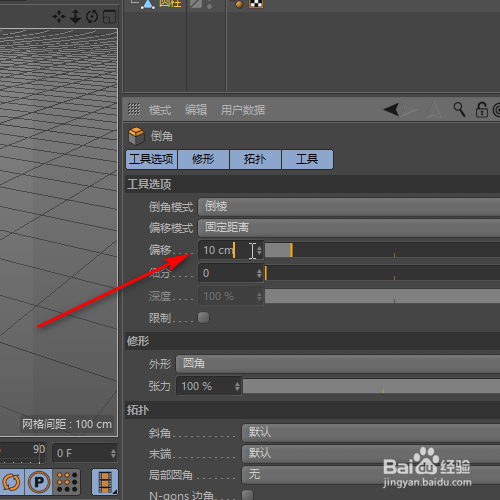
Task: Click the 0 F frame stepper arrows
Action: click(x=113, y=453)
